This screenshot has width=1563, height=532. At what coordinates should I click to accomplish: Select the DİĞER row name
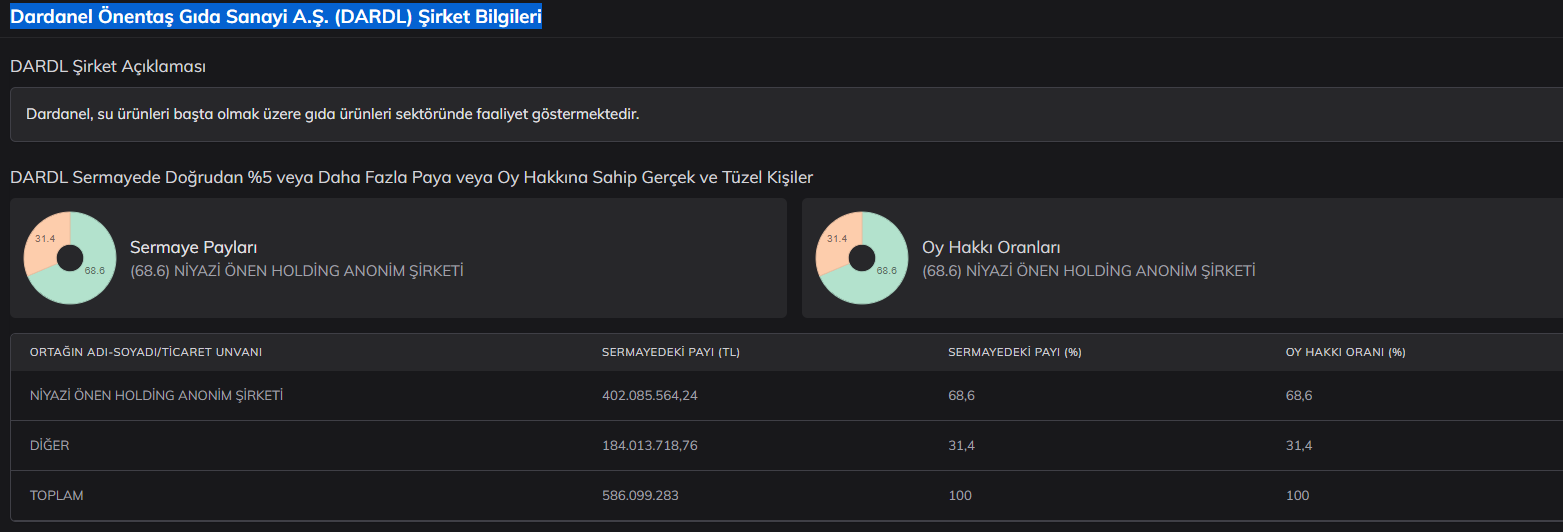(50, 446)
